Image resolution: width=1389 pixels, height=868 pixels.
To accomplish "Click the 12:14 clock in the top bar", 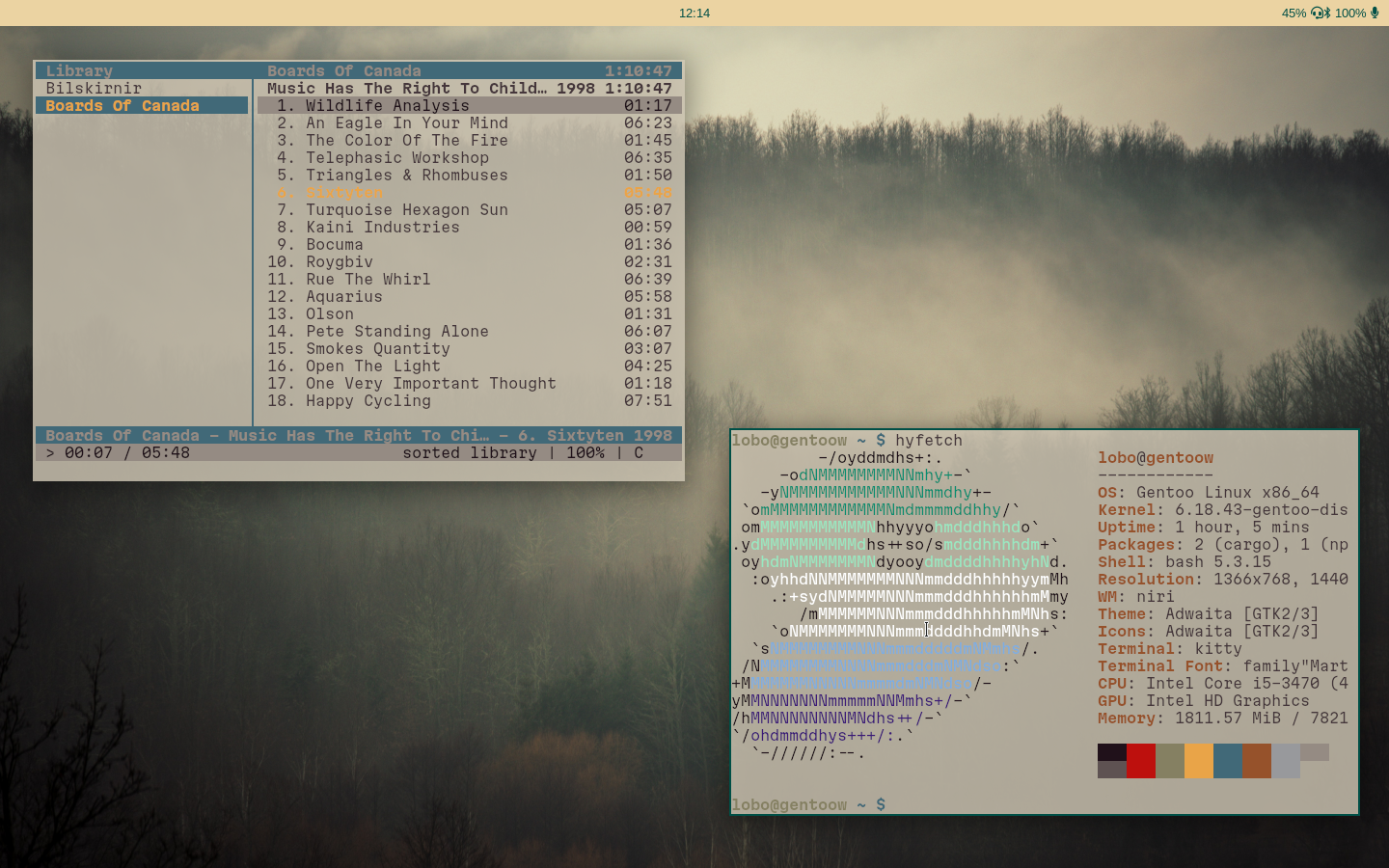I will [694, 13].
